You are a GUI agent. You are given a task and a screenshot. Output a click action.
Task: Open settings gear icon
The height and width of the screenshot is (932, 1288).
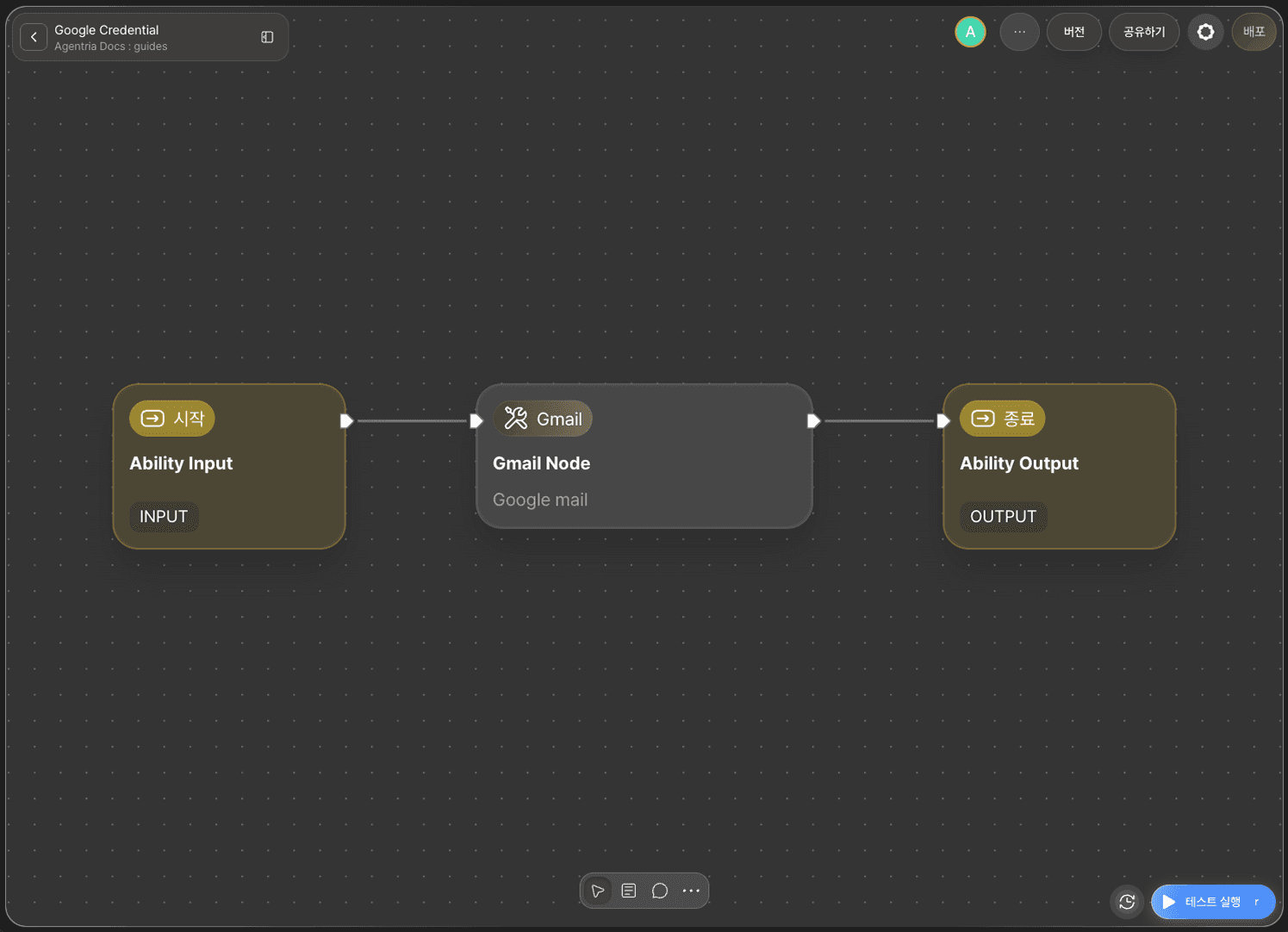tap(1205, 32)
